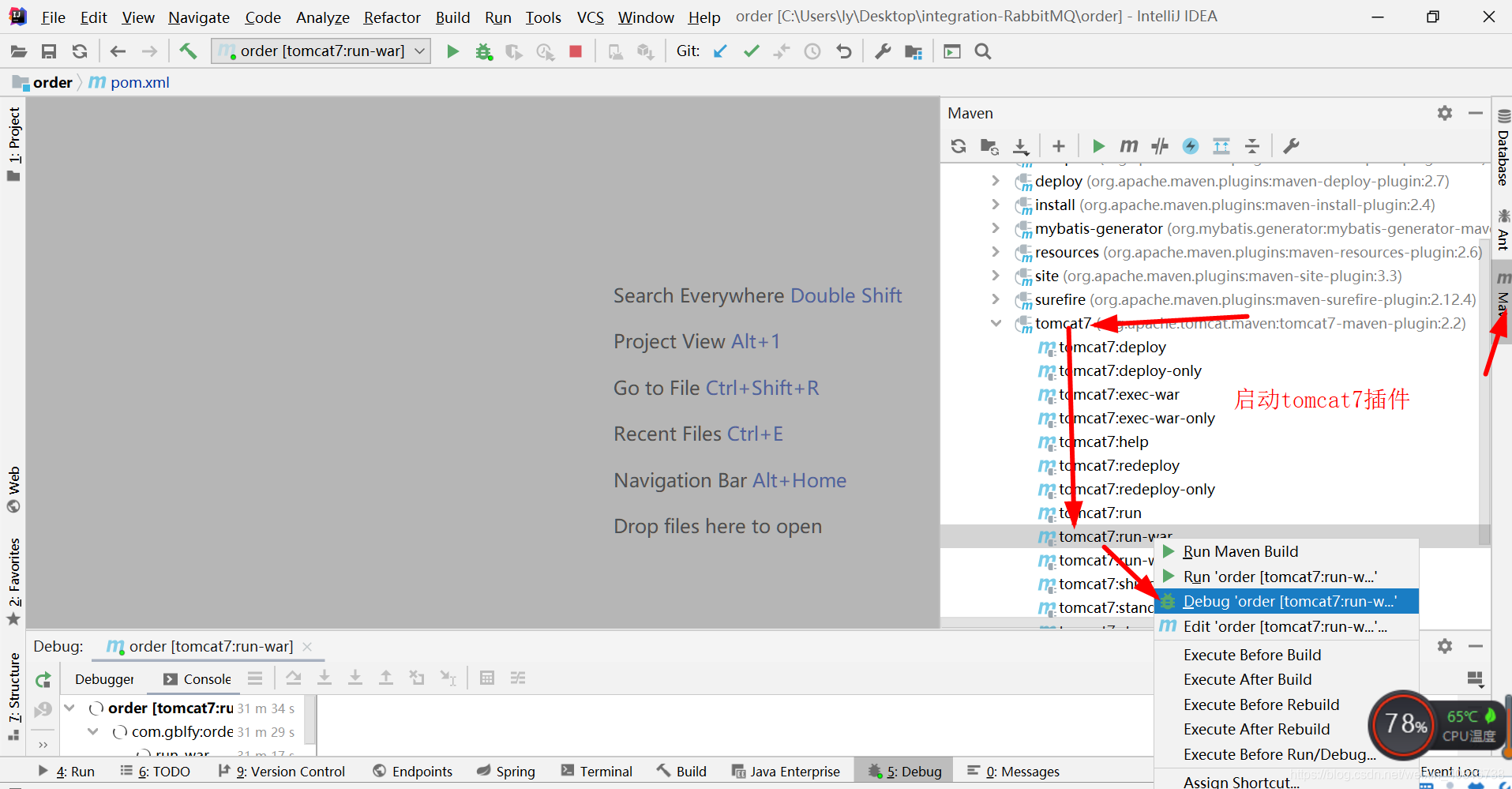Hide the Maven tool window
Image resolution: width=1512 pixels, height=789 pixels.
[x=1475, y=113]
